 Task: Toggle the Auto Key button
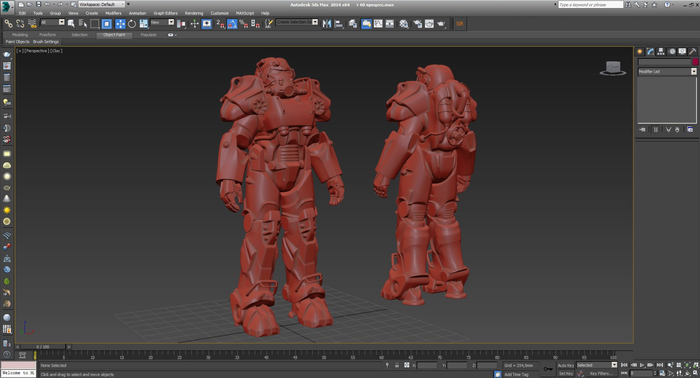click(565, 365)
